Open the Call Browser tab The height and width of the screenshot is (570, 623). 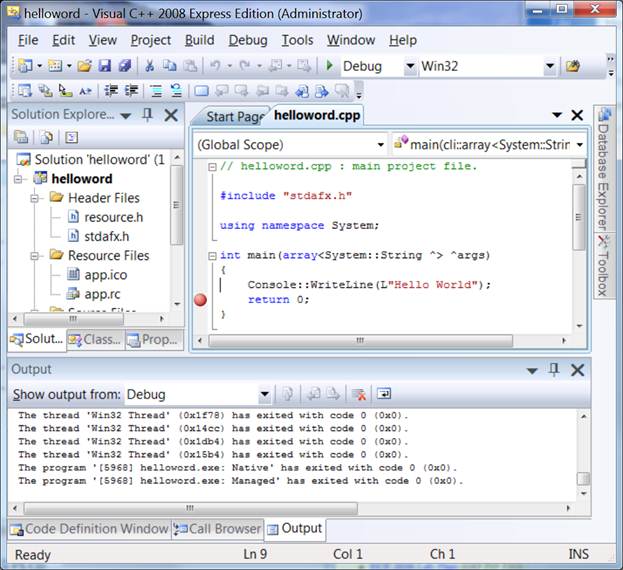tap(218, 529)
